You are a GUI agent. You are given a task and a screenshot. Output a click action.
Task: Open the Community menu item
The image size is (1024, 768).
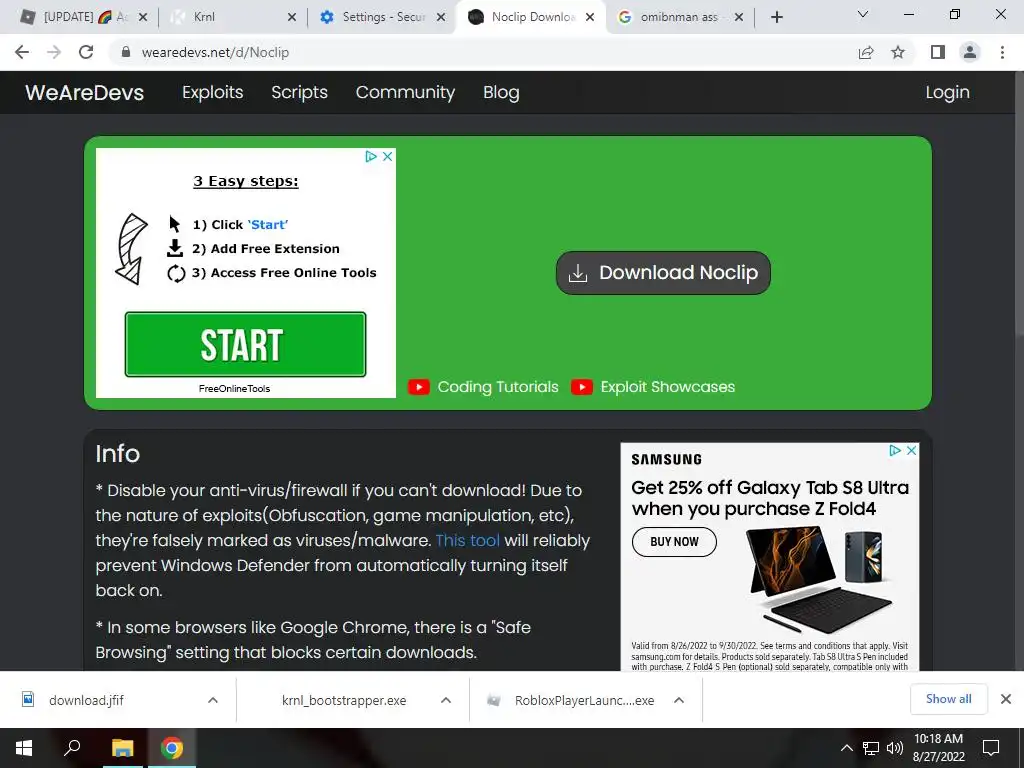(405, 92)
